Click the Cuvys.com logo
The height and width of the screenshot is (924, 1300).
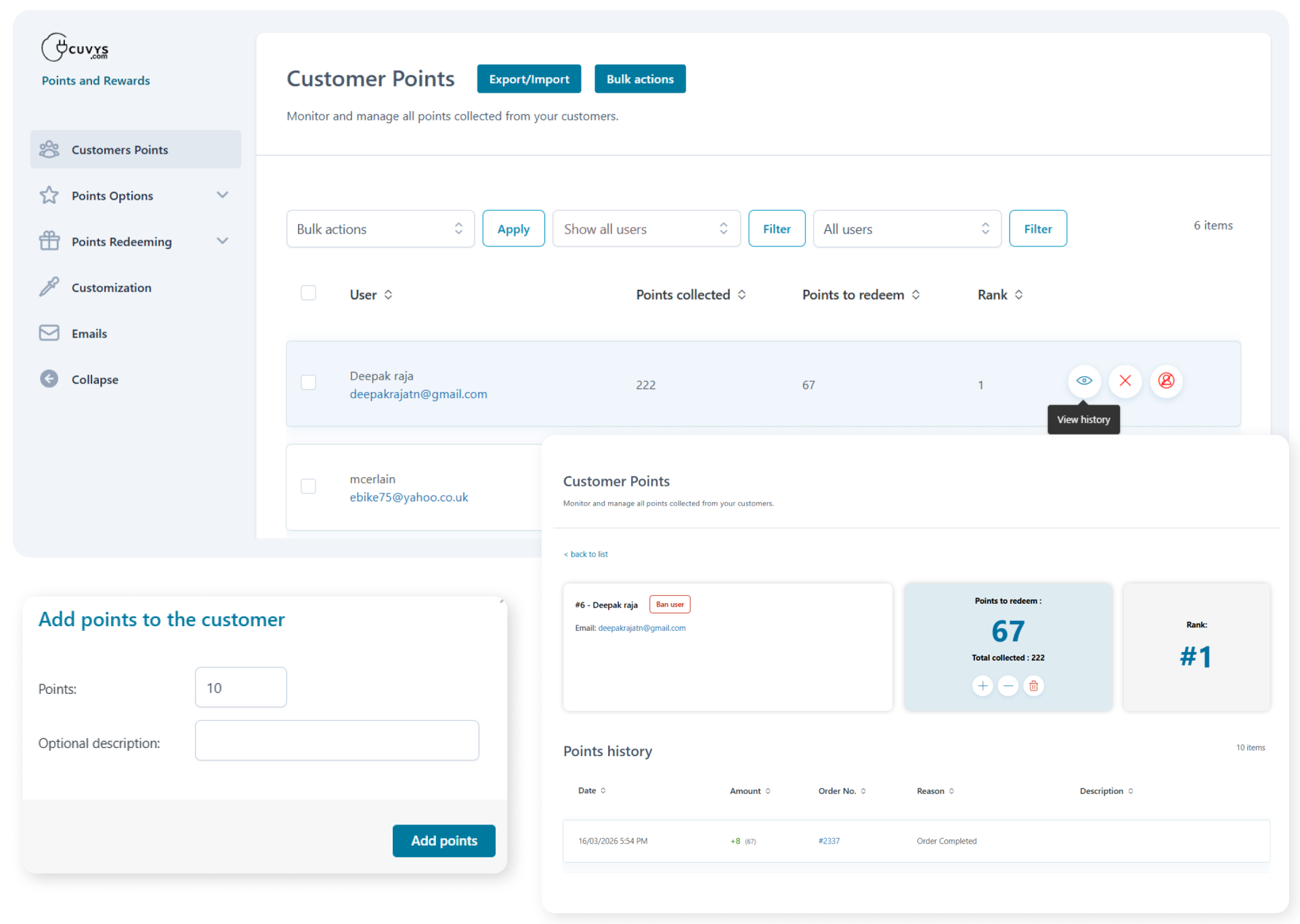click(x=74, y=48)
